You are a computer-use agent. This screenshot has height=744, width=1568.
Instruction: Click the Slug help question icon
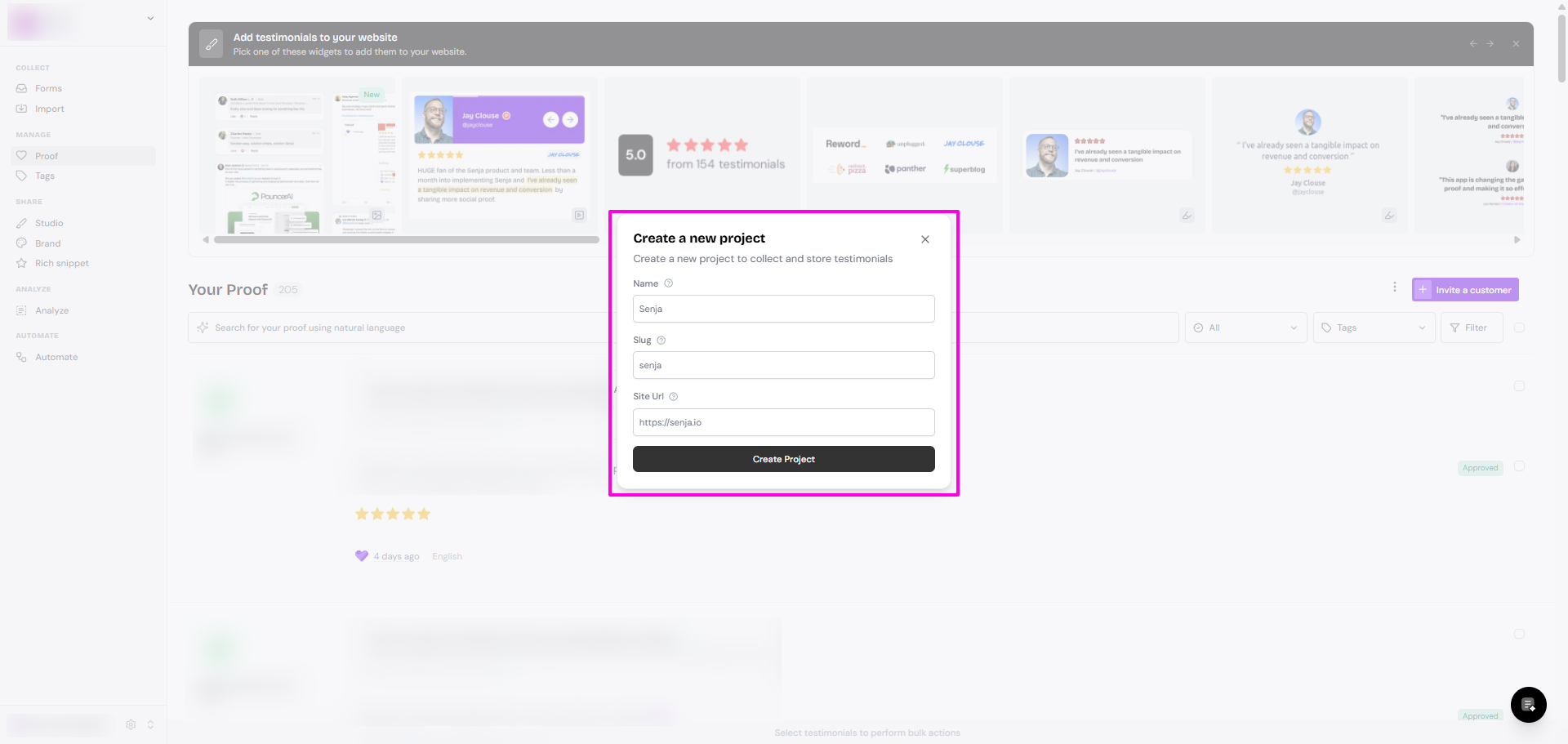click(x=661, y=341)
